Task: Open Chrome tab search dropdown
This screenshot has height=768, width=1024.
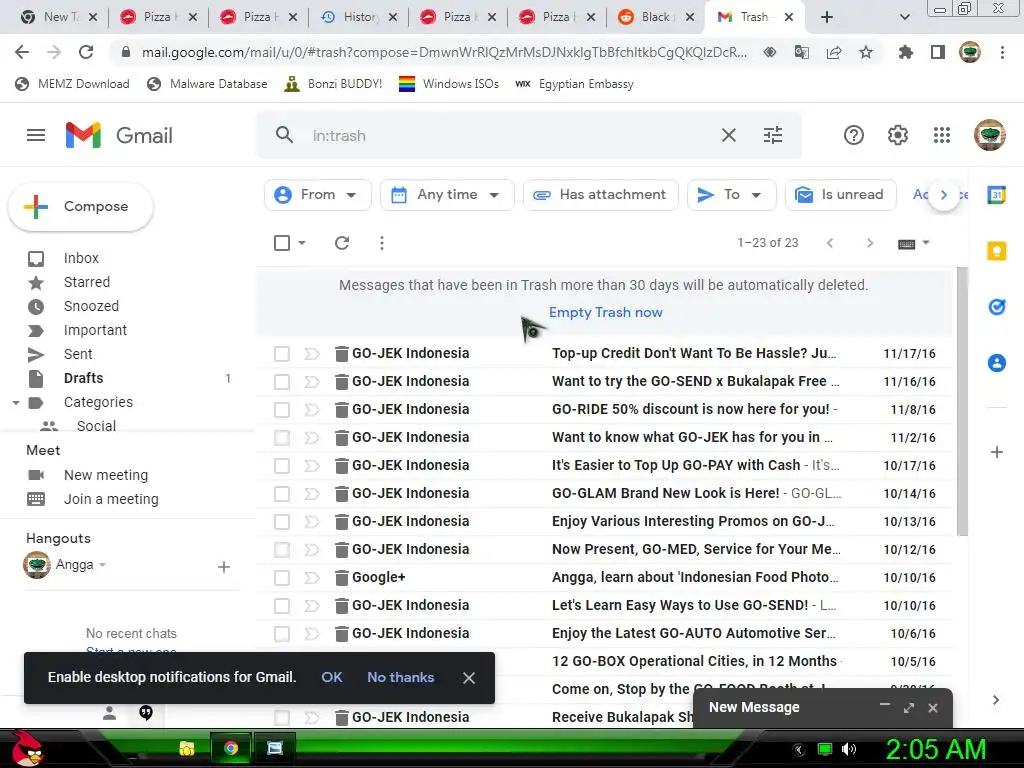Action: pyautogui.click(x=904, y=17)
